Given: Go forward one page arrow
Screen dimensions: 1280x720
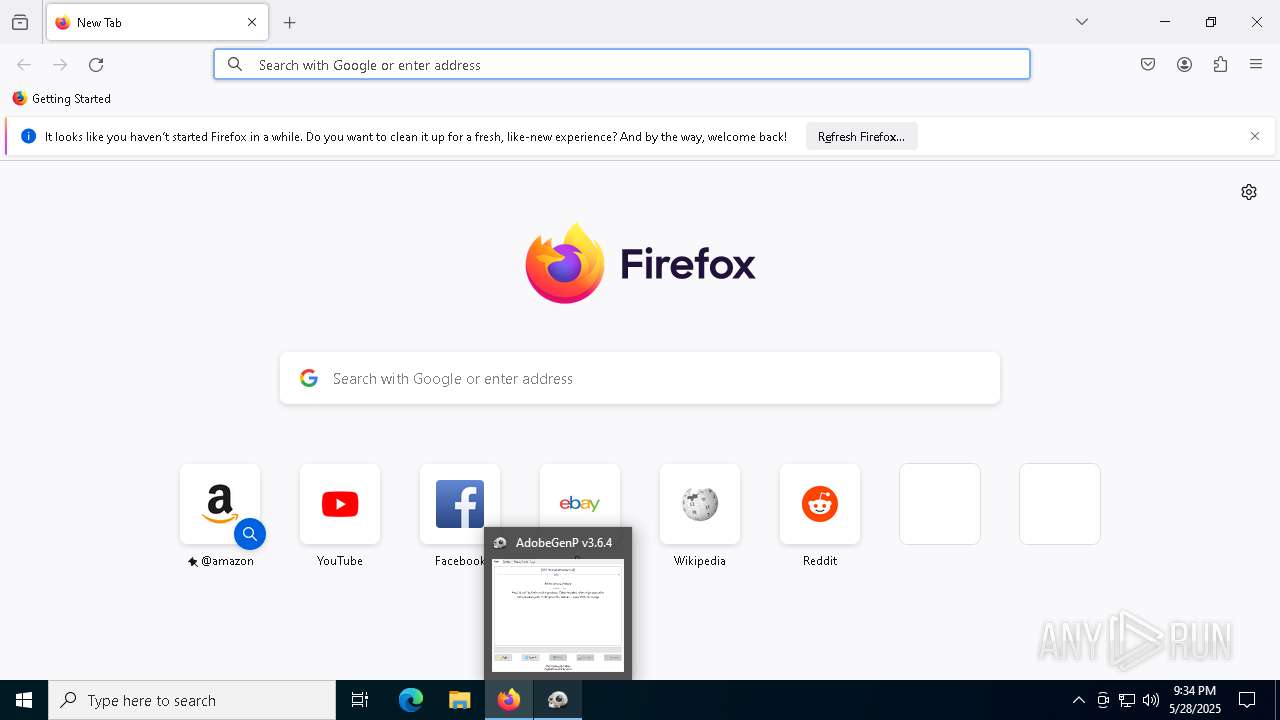Looking at the screenshot, I should click(60, 65).
